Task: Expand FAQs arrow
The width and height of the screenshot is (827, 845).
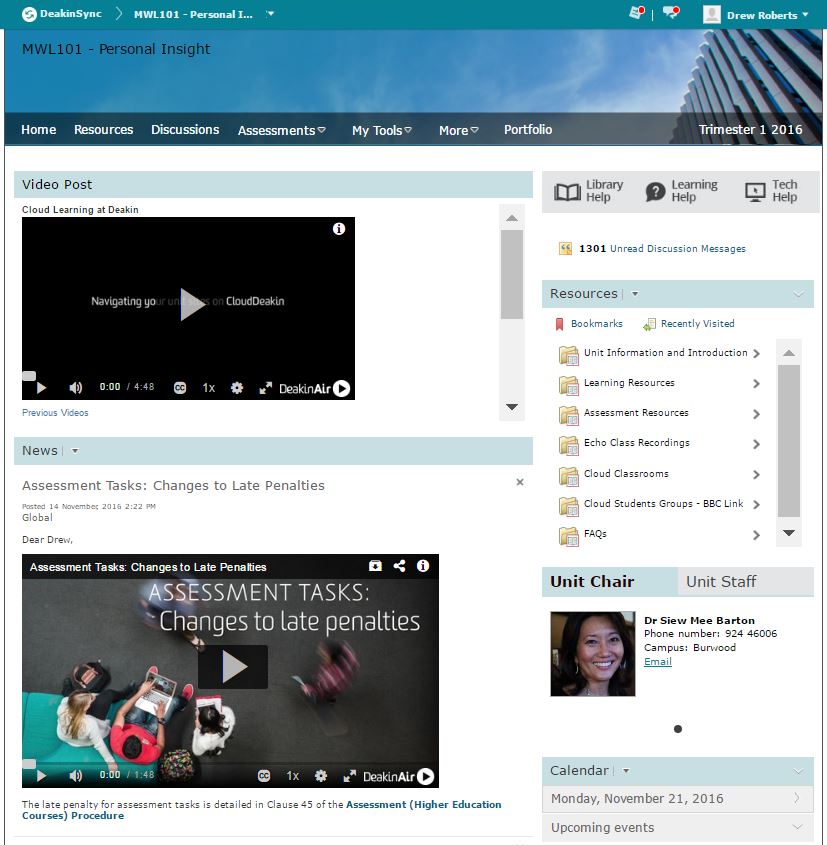Action: click(x=756, y=535)
